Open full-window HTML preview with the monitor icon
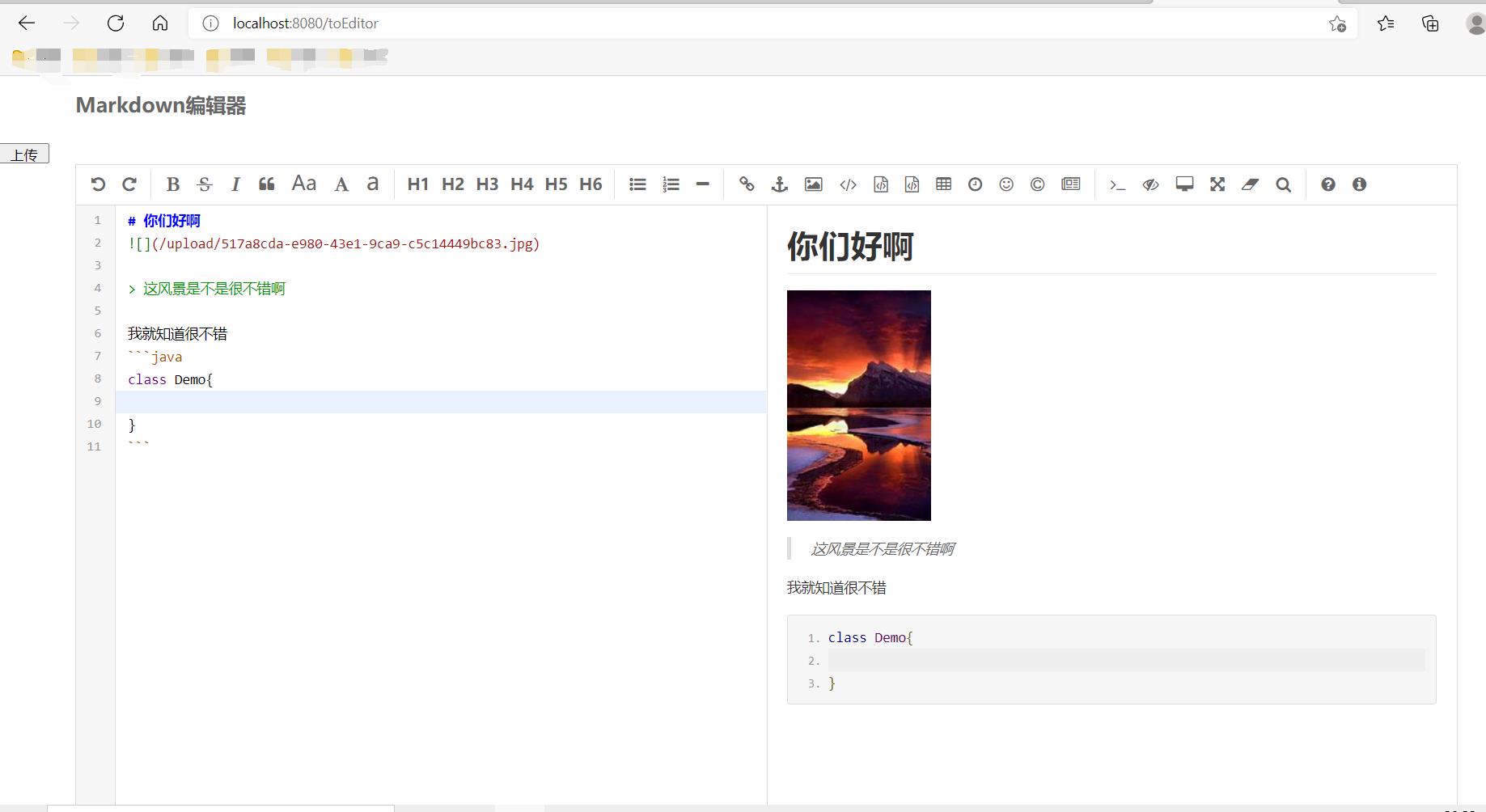Image resolution: width=1486 pixels, height=812 pixels. 1184,184
